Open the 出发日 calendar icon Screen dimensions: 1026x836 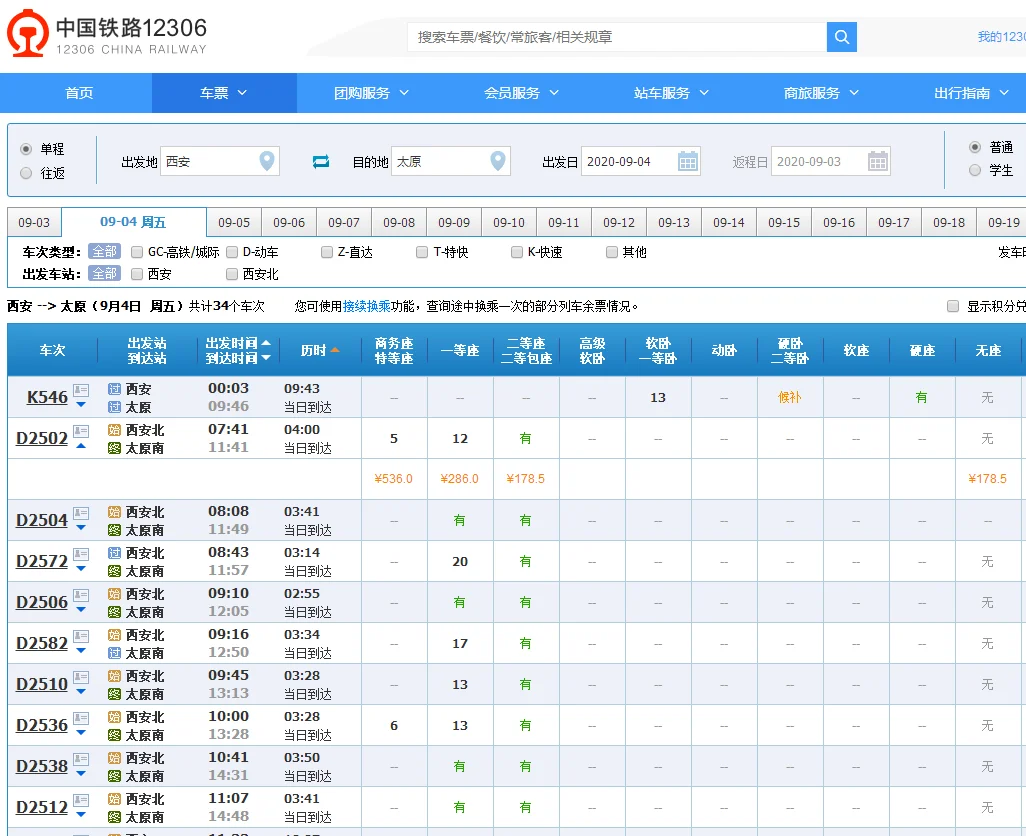coord(688,160)
